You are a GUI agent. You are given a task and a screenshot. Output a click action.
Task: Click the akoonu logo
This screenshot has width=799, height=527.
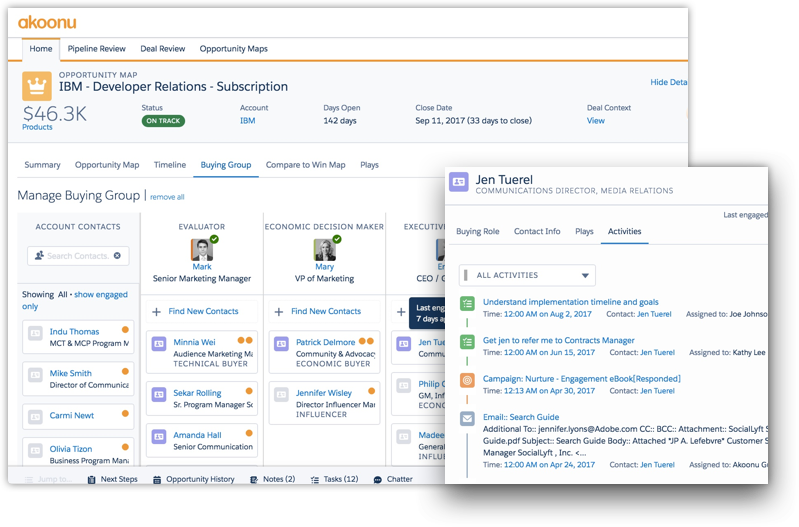click(47, 22)
